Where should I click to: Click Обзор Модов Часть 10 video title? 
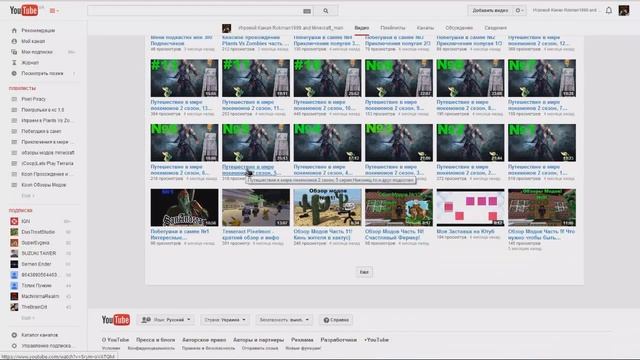coord(394,234)
